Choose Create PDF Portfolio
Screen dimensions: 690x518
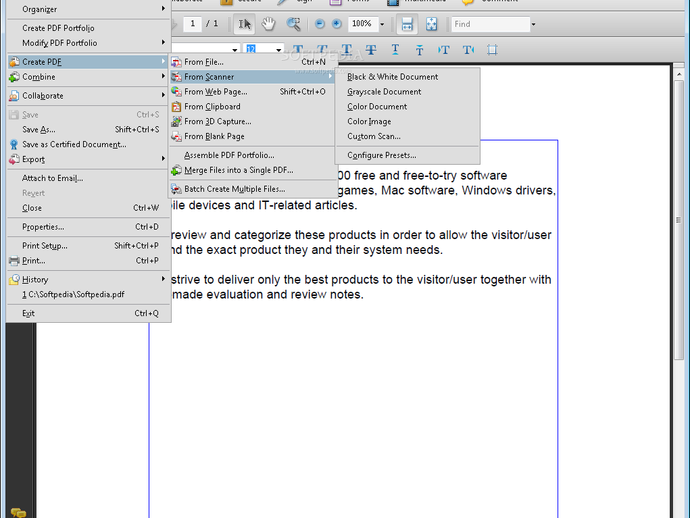(x=88, y=28)
